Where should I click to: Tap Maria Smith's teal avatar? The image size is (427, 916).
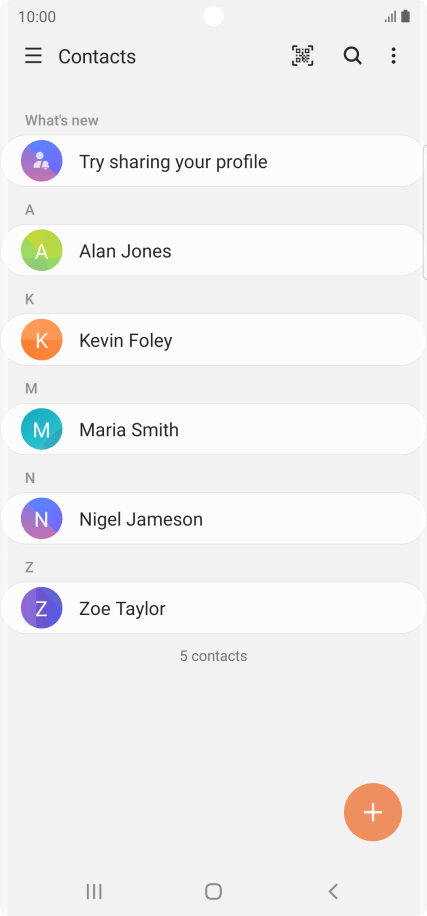tap(41, 429)
